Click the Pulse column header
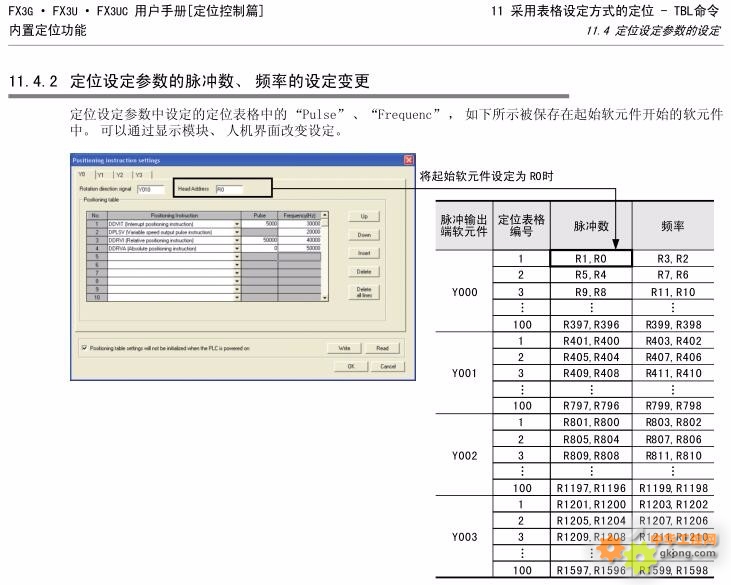This screenshot has height=585, width=731. tap(260, 215)
